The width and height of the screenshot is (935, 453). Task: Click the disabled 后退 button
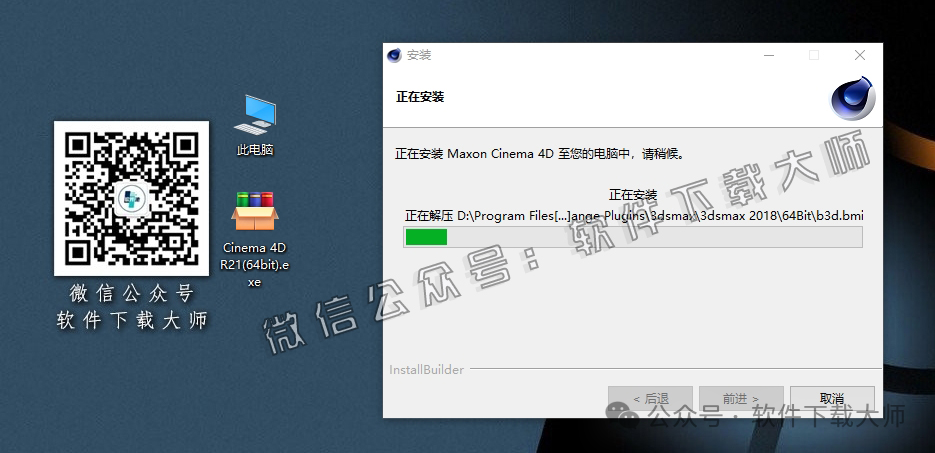(651, 399)
